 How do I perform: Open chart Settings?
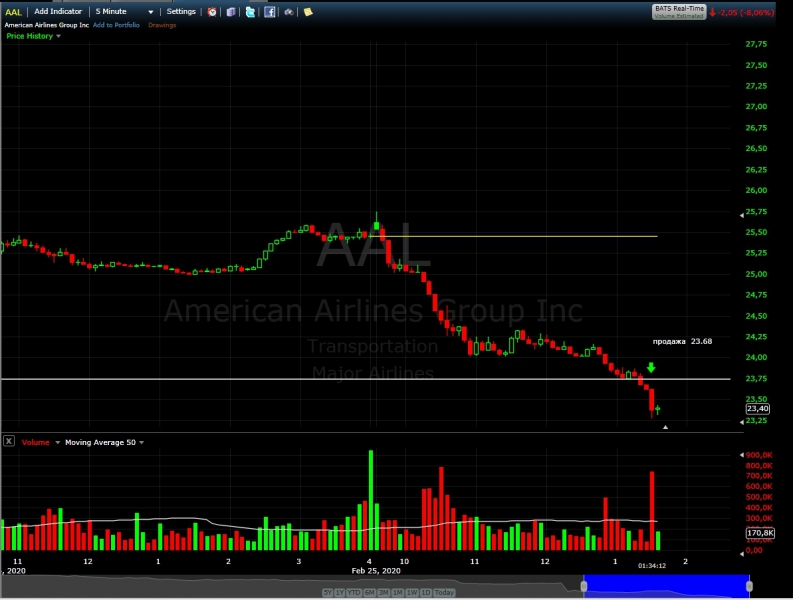181,11
